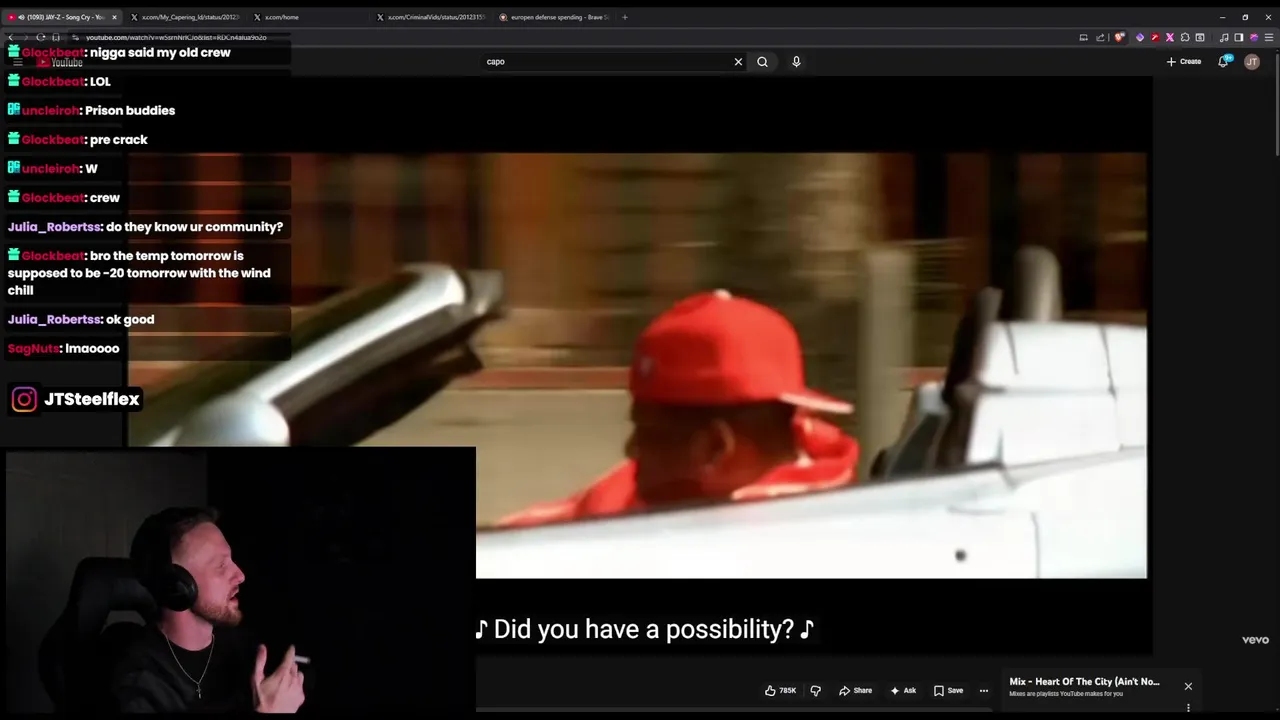Viewport: 1280px width, 720px height.
Task: Open YouTube notifications bell
Action: (x=1223, y=61)
